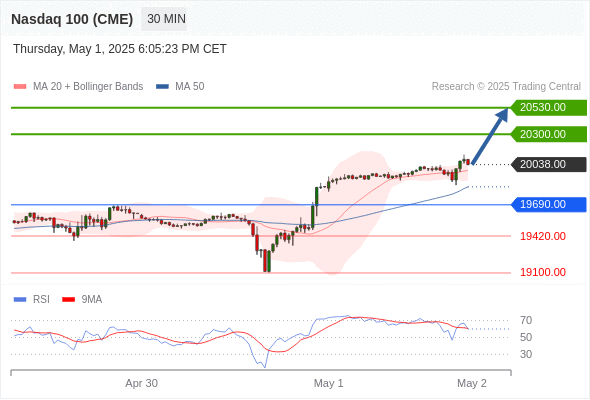Toggle the 9MA red legend marker
This screenshot has height=400, width=590.
click(68, 300)
